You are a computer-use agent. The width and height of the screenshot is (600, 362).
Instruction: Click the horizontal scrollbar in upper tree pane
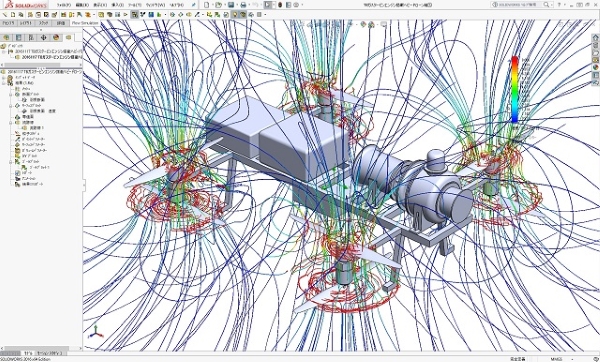pos(41,65)
